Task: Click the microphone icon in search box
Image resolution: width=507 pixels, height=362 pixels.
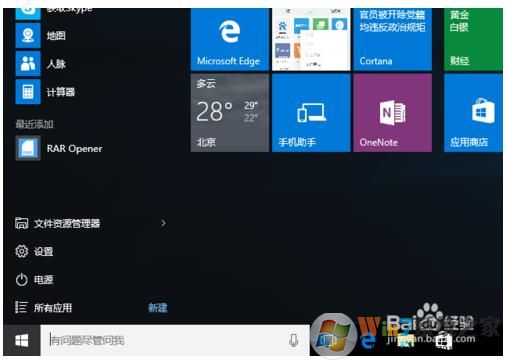Action: (294, 340)
